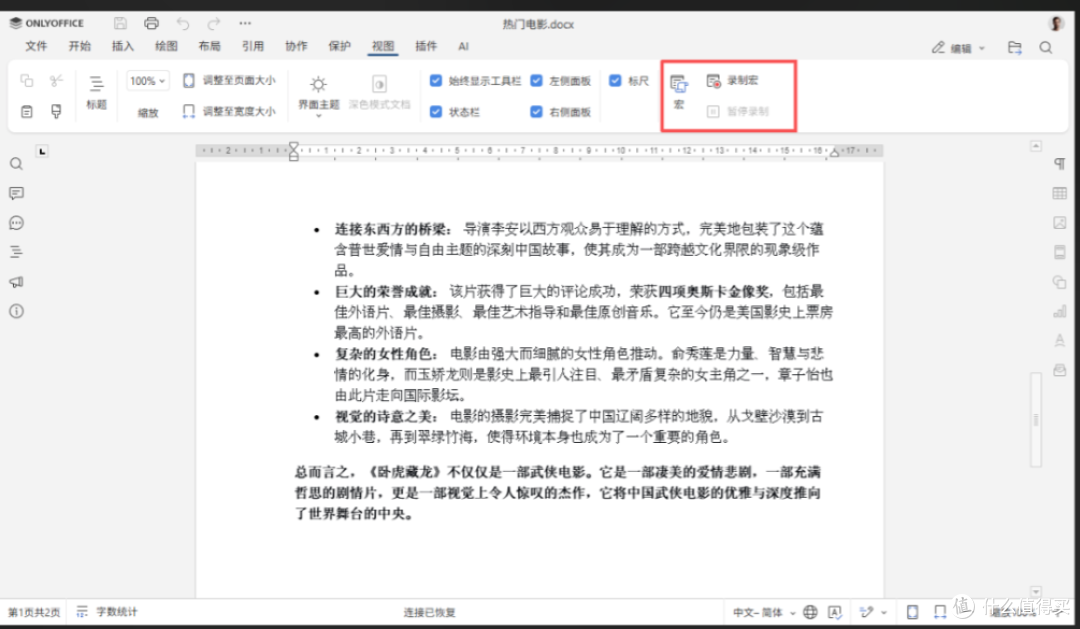
Task: Switch to the 绘图 tab
Action: click(x=166, y=46)
